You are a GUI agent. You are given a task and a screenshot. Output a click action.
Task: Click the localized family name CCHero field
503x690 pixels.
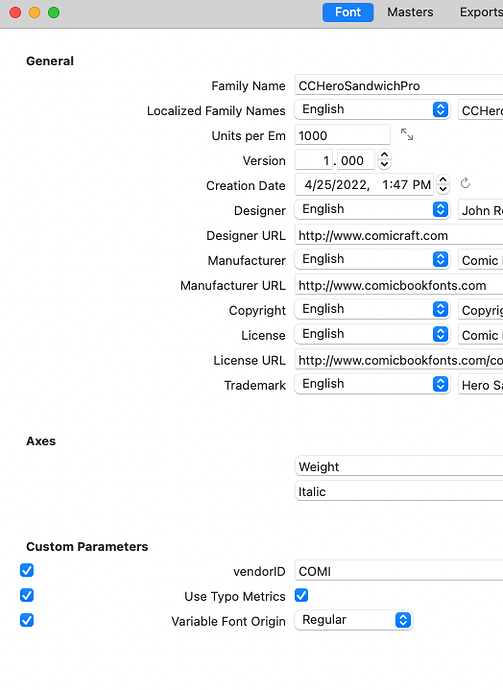pyautogui.click(x=481, y=110)
